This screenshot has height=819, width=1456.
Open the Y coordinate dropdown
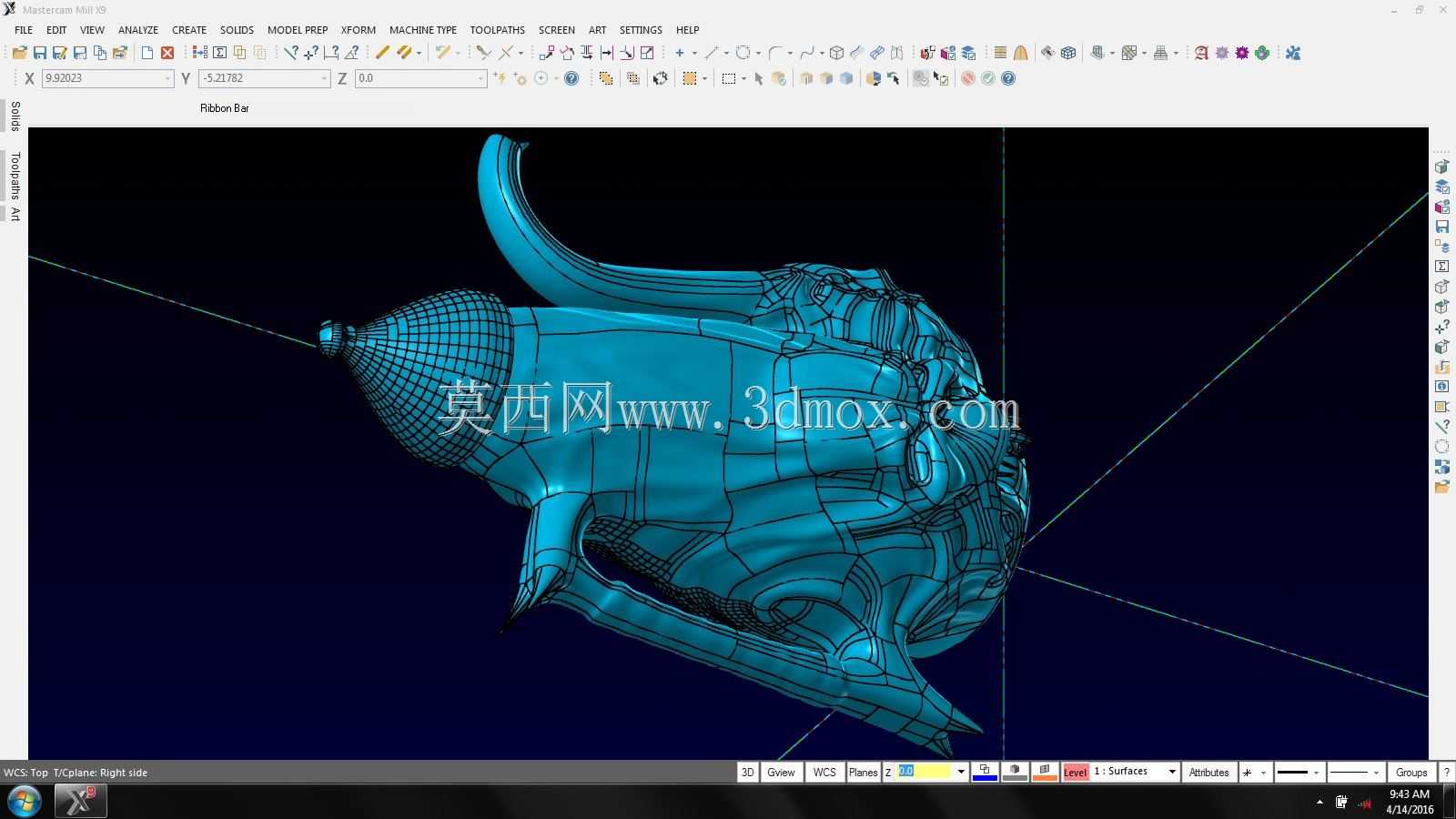pos(324,78)
